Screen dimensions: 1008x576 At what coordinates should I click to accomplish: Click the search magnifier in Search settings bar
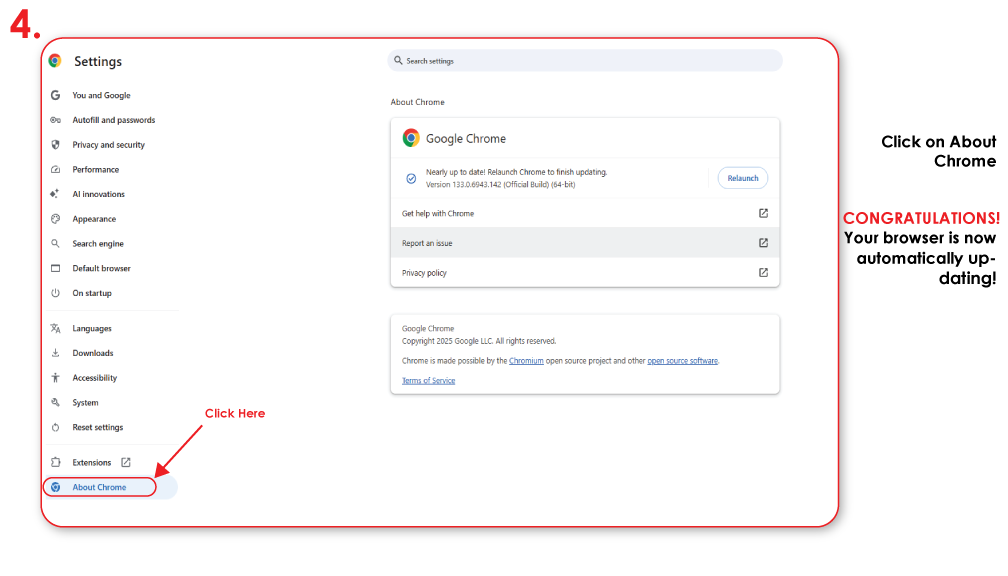pos(398,60)
